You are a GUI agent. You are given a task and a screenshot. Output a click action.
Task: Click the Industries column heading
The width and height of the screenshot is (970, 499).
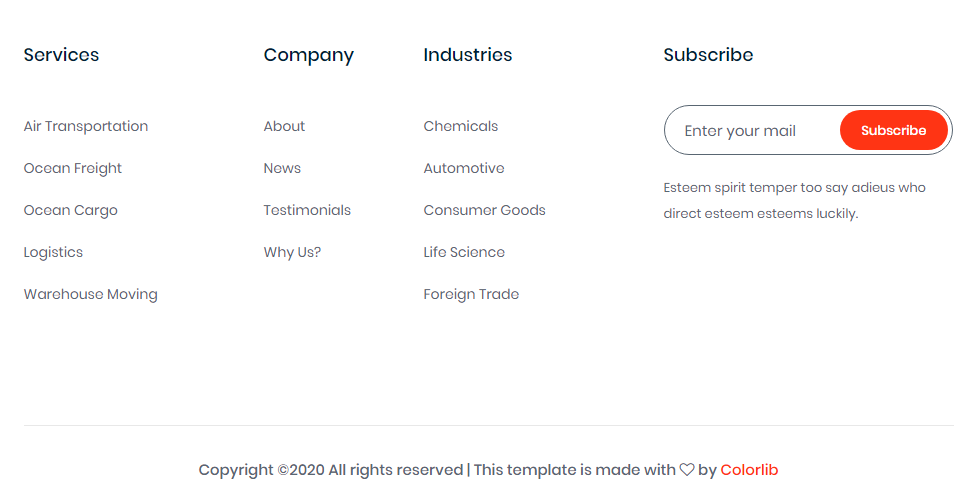coord(468,55)
